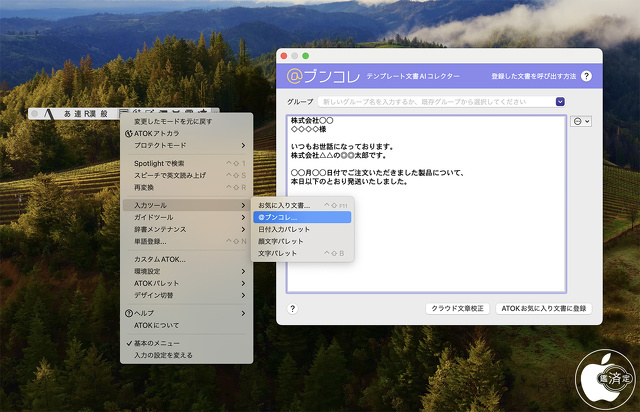Click the help icon in the purple header

pyautogui.click(x=586, y=76)
